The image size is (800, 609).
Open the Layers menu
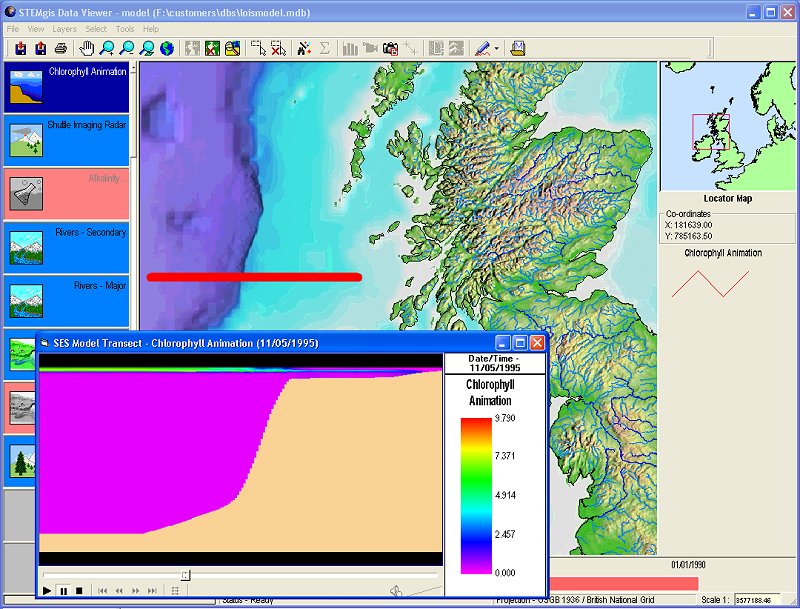(x=64, y=29)
